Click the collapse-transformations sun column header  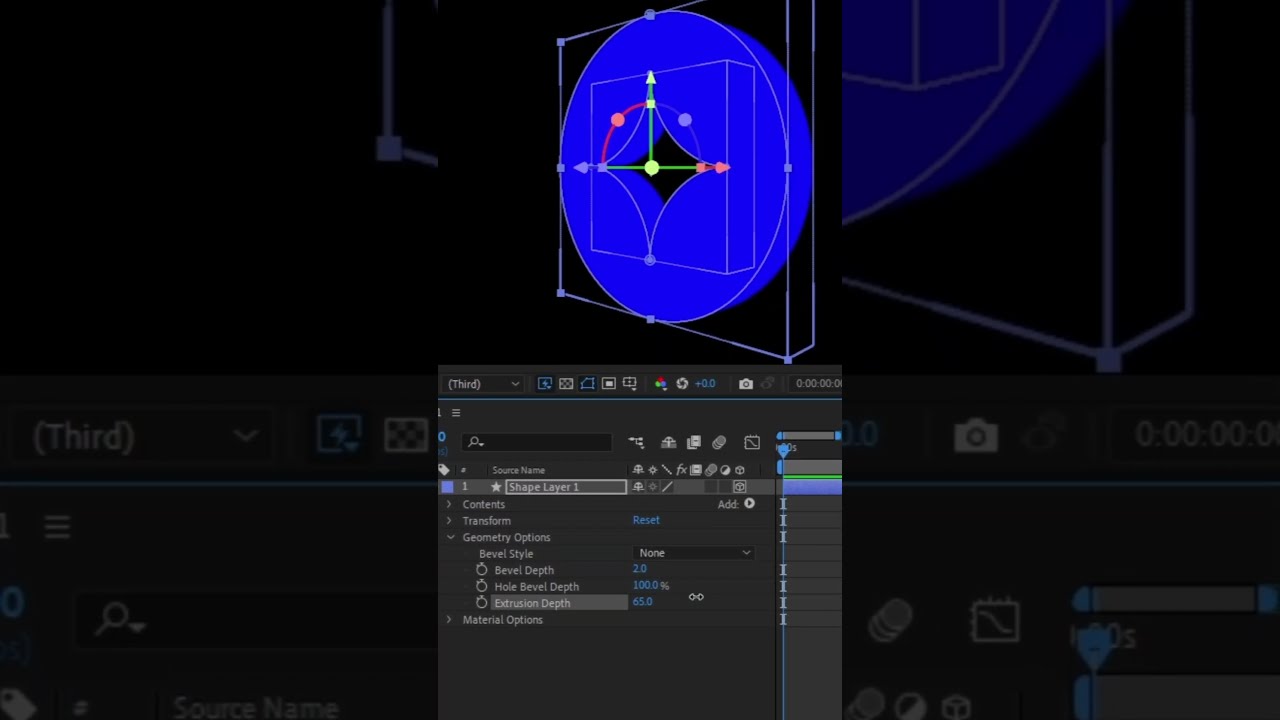point(653,470)
